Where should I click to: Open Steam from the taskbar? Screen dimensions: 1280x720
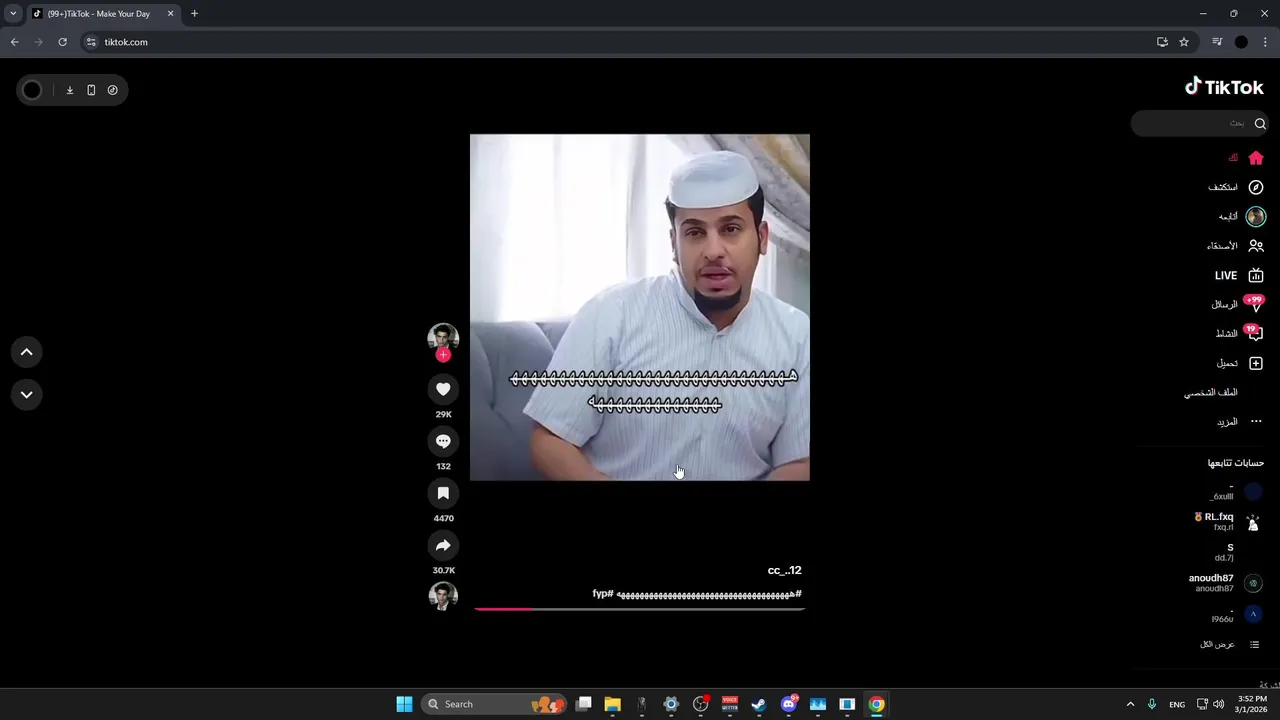(759, 704)
